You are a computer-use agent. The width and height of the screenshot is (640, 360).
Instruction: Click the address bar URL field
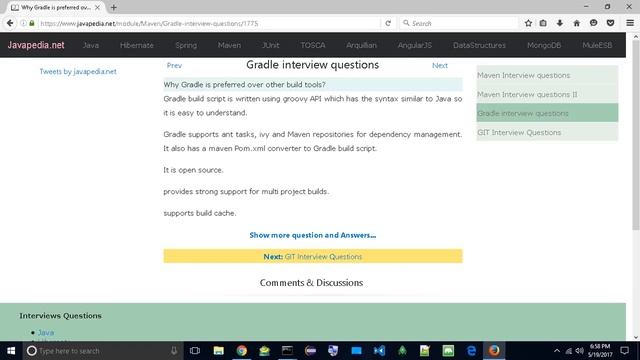pos(208,23)
